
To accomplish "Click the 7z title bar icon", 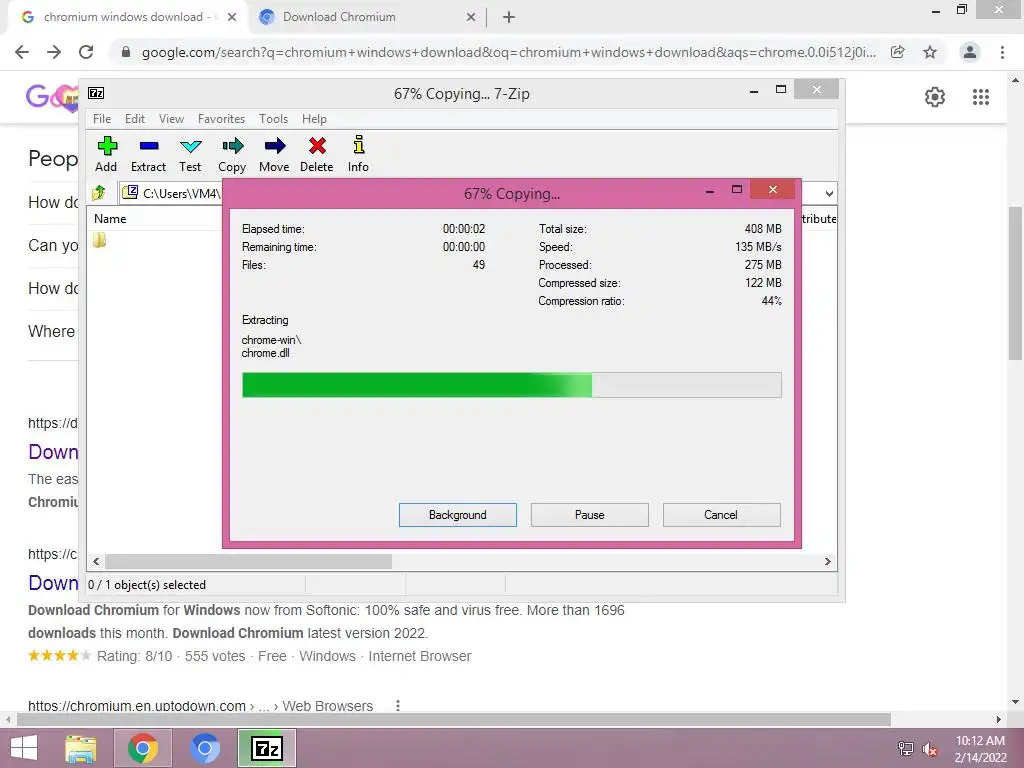I will (96, 93).
